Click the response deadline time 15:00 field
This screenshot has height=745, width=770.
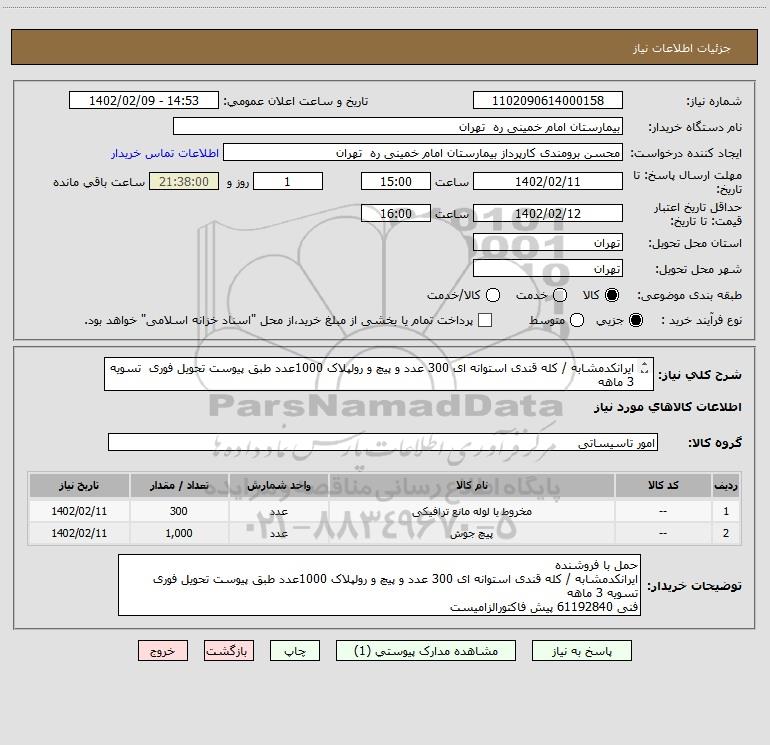pyautogui.click(x=396, y=181)
